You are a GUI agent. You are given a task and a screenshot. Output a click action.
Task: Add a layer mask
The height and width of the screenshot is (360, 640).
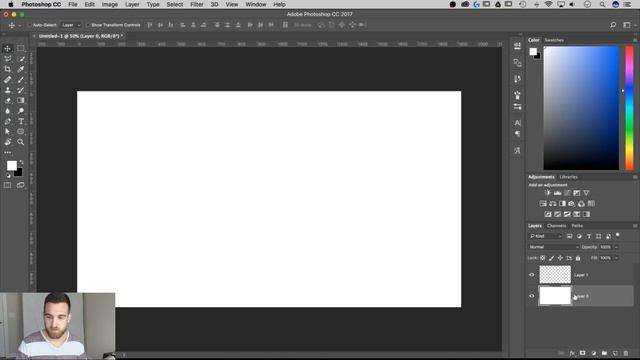582,353
